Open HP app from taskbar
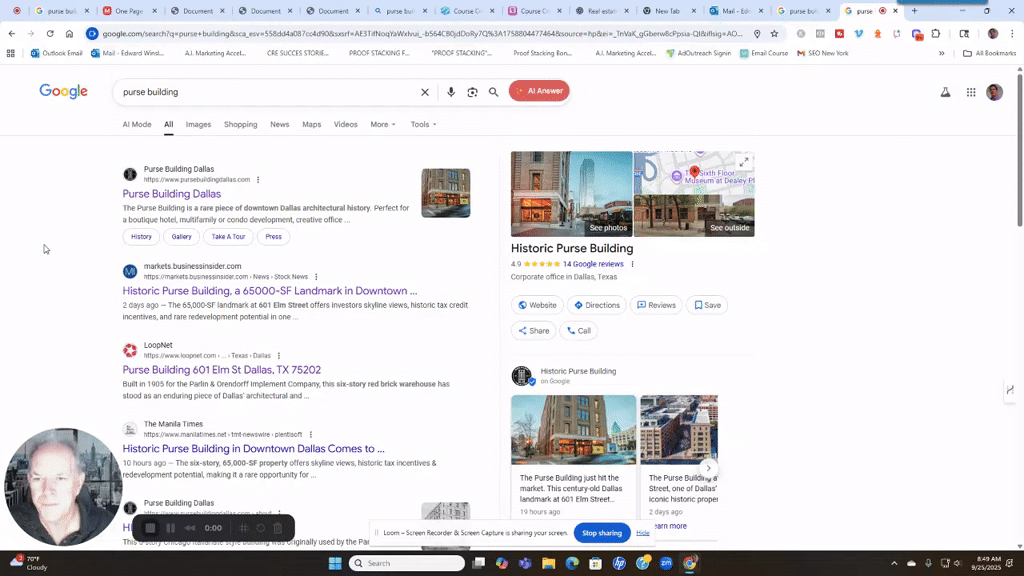Image resolution: width=1024 pixels, height=576 pixels. (x=619, y=563)
